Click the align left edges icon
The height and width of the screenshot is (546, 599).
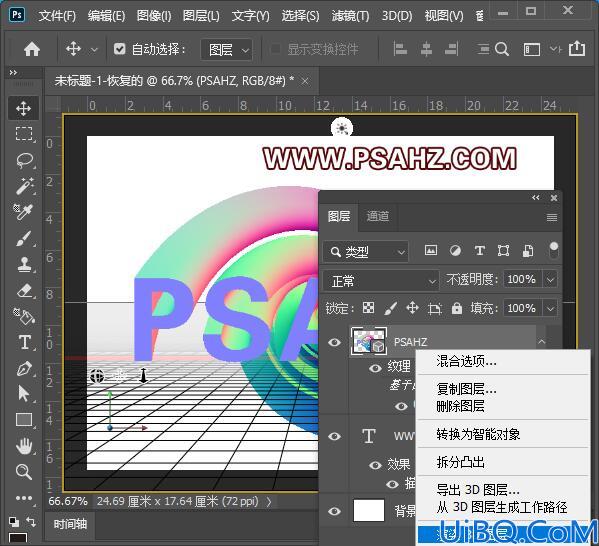tap(400, 49)
